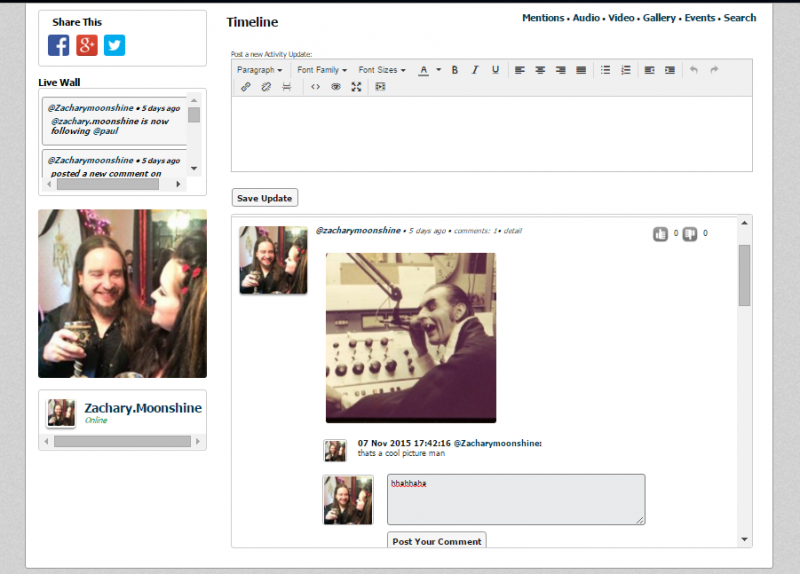Insert page break icon
This screenshot has width=800, height=574.
coord(287,87)
